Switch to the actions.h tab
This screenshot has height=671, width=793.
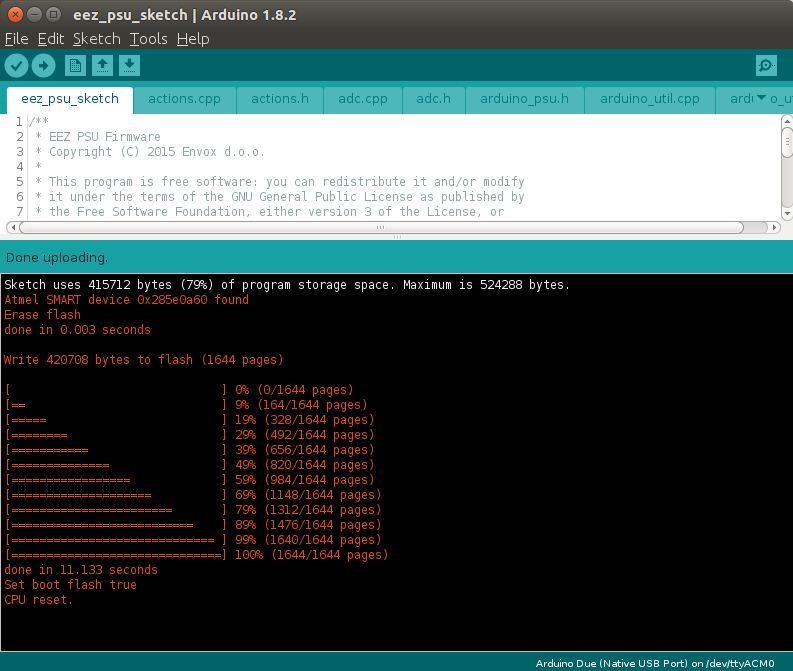point(280,99)
